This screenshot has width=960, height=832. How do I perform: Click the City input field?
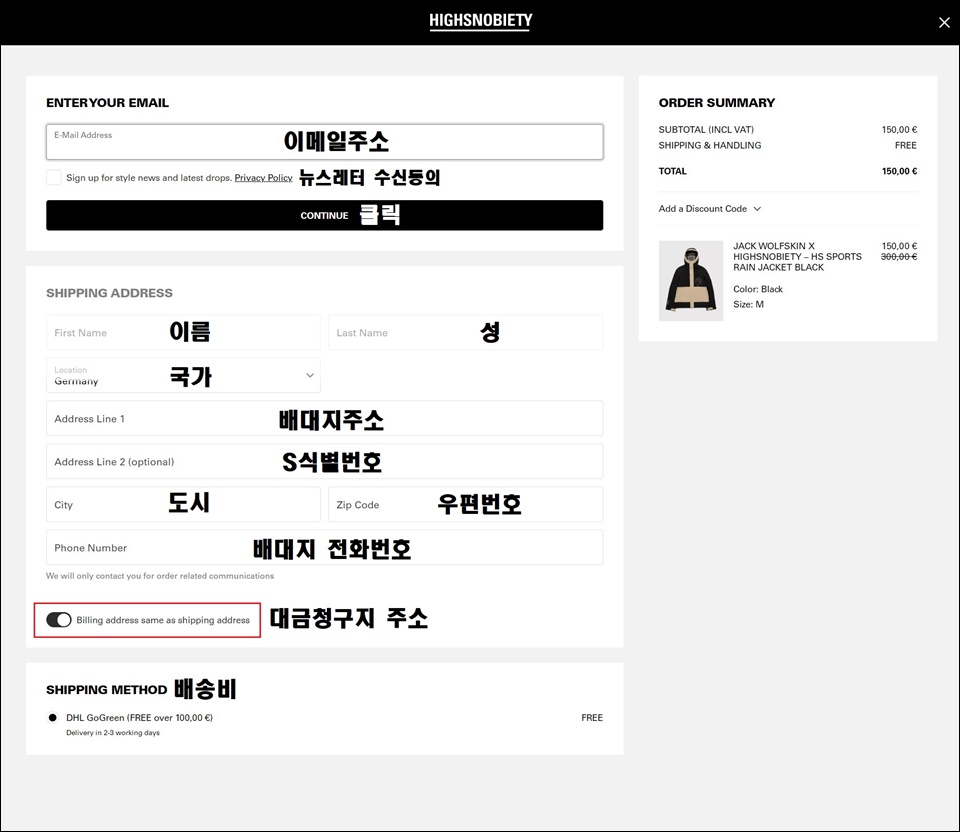[183, 504]
